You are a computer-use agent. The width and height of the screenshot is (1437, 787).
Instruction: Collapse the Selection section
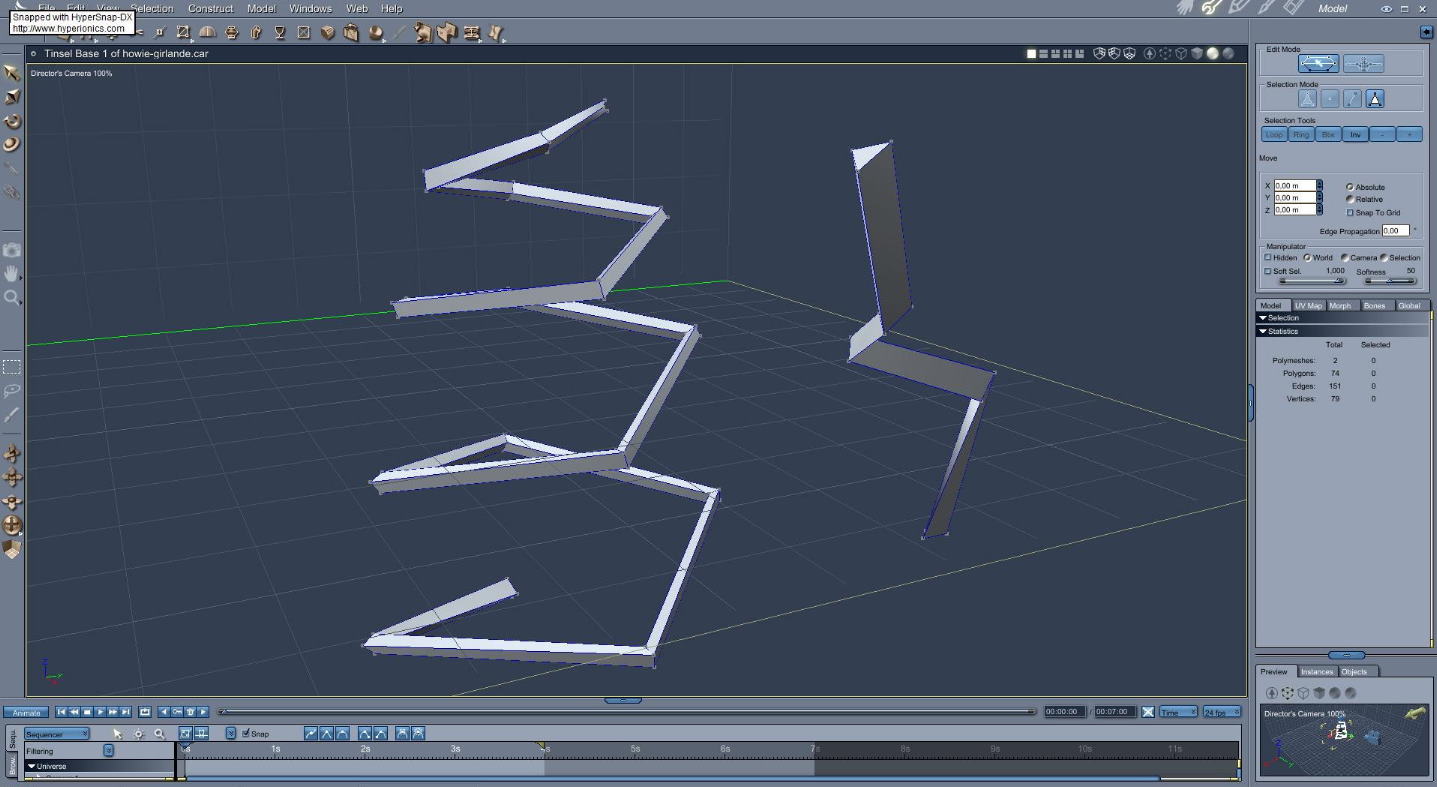[1263, 318]
